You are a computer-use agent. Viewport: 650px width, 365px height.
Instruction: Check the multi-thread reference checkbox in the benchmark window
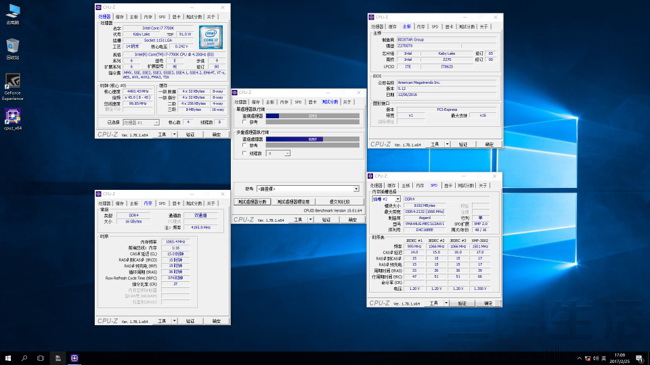(x=244, y=146)
